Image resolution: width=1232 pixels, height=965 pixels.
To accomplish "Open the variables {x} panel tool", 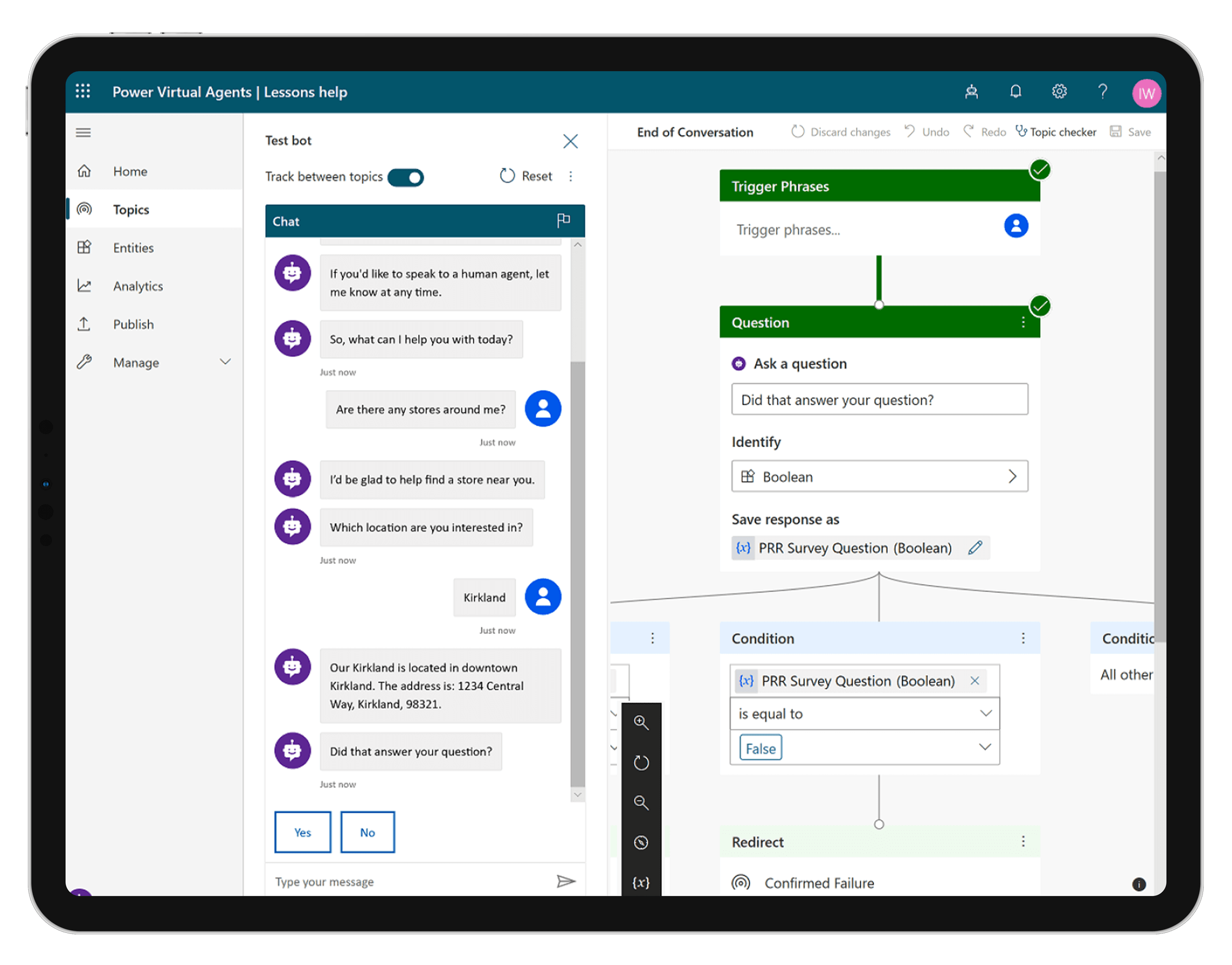I will pos(640,882).
